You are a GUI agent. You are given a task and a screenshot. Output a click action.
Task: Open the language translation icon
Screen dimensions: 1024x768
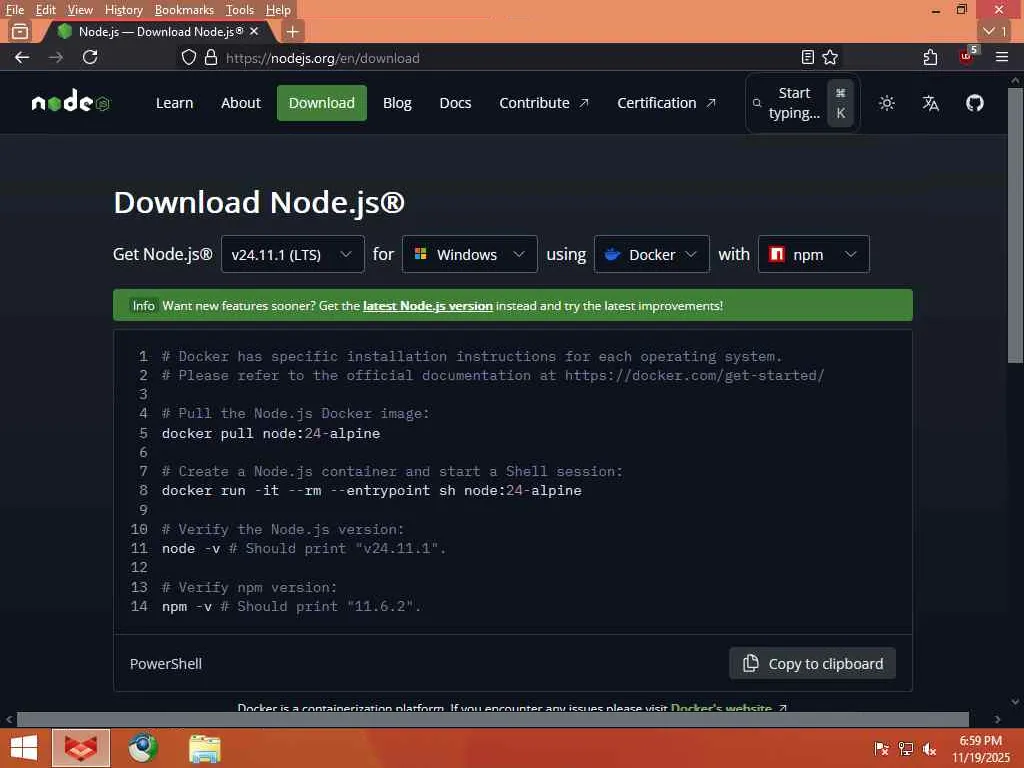[x=931, y=103]
